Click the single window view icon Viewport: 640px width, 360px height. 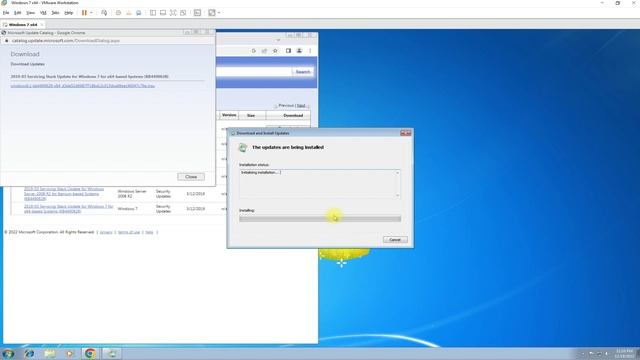[x=163, y=13]
